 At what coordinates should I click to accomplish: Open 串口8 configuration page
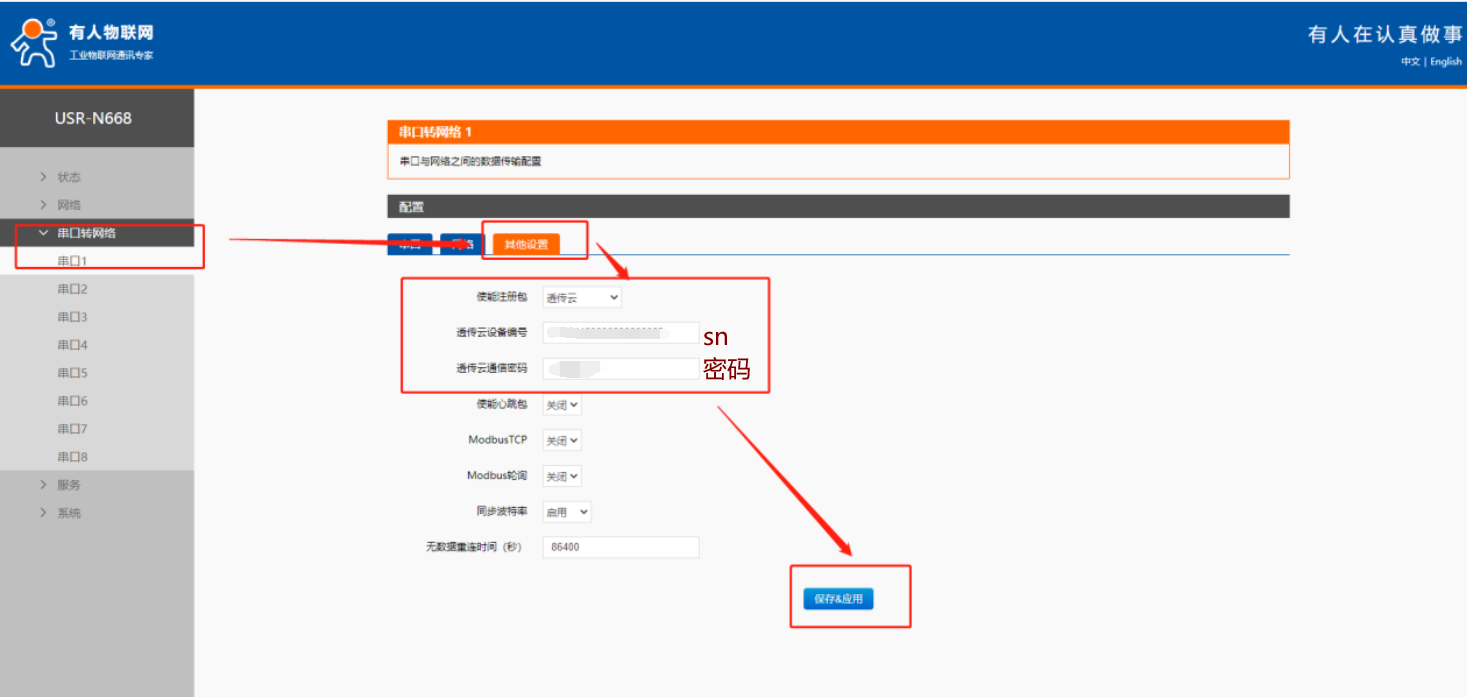tap(72, 457)
